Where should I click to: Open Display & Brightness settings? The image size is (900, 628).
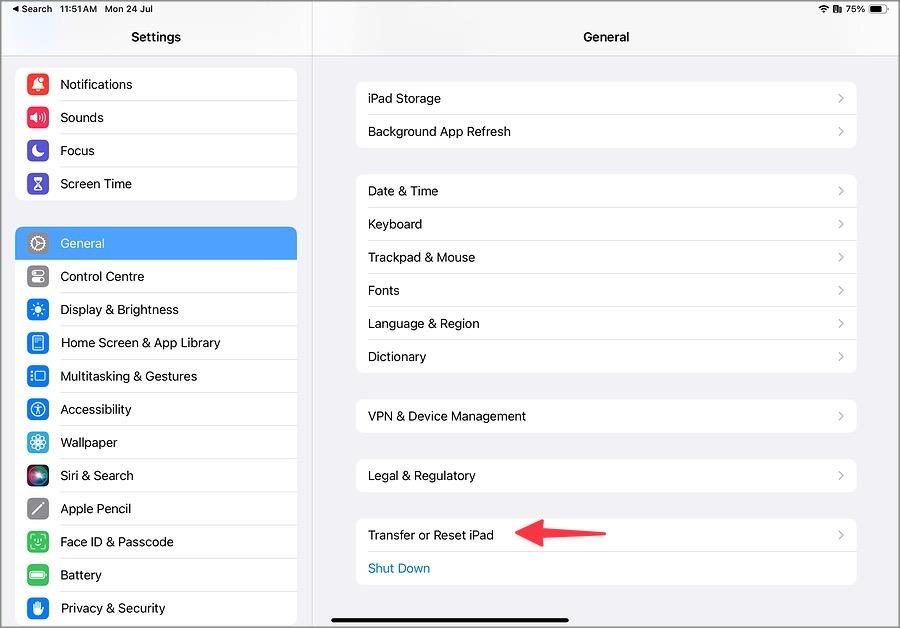pos(156,310)
